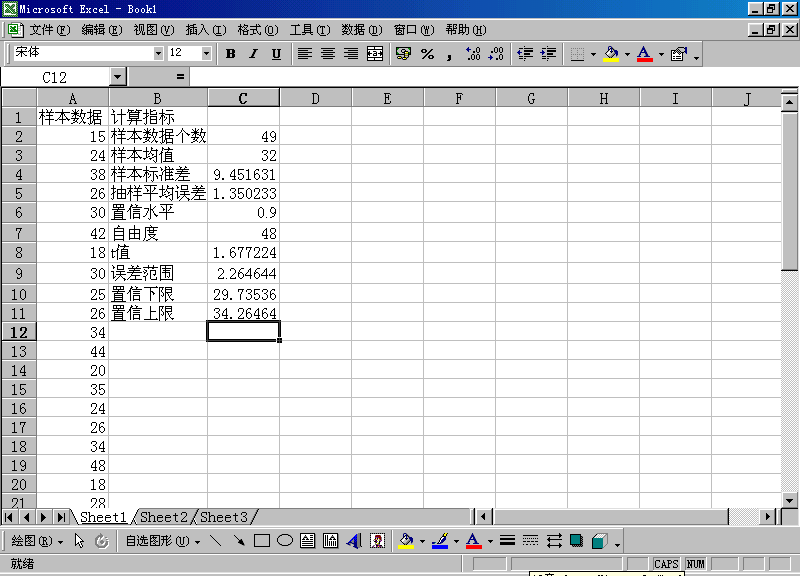Screen dimensions: 800x576
Task: Open the 格式 (Format) menu
Action: (257, 30)
